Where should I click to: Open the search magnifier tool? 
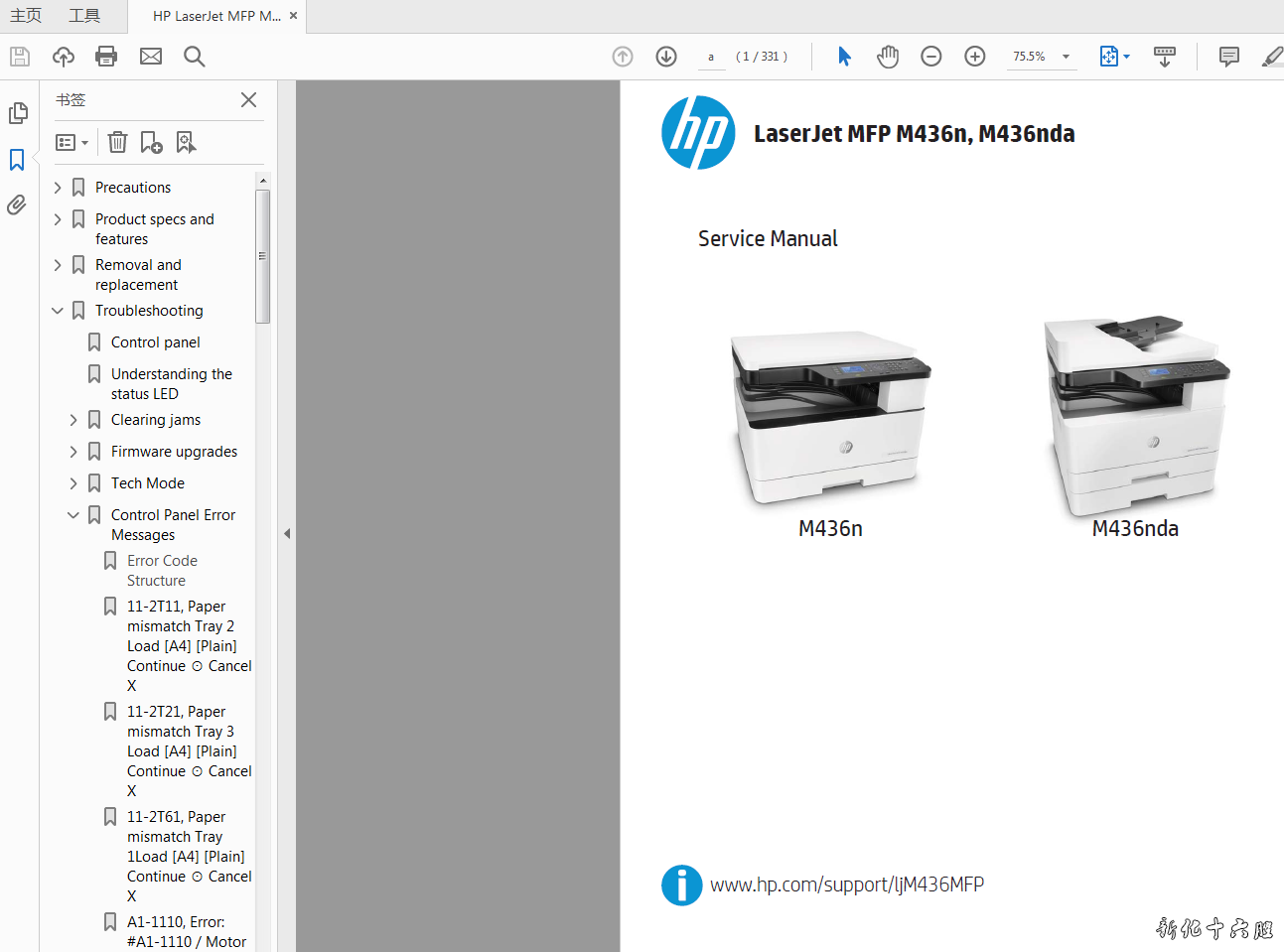click(x=195, y=57)
